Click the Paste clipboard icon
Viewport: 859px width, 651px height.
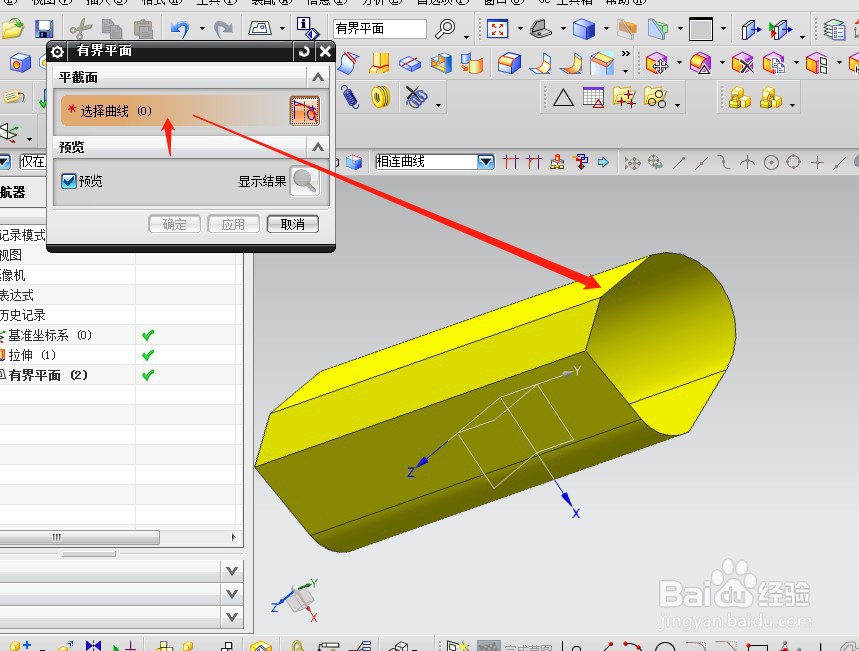point(143,29)
